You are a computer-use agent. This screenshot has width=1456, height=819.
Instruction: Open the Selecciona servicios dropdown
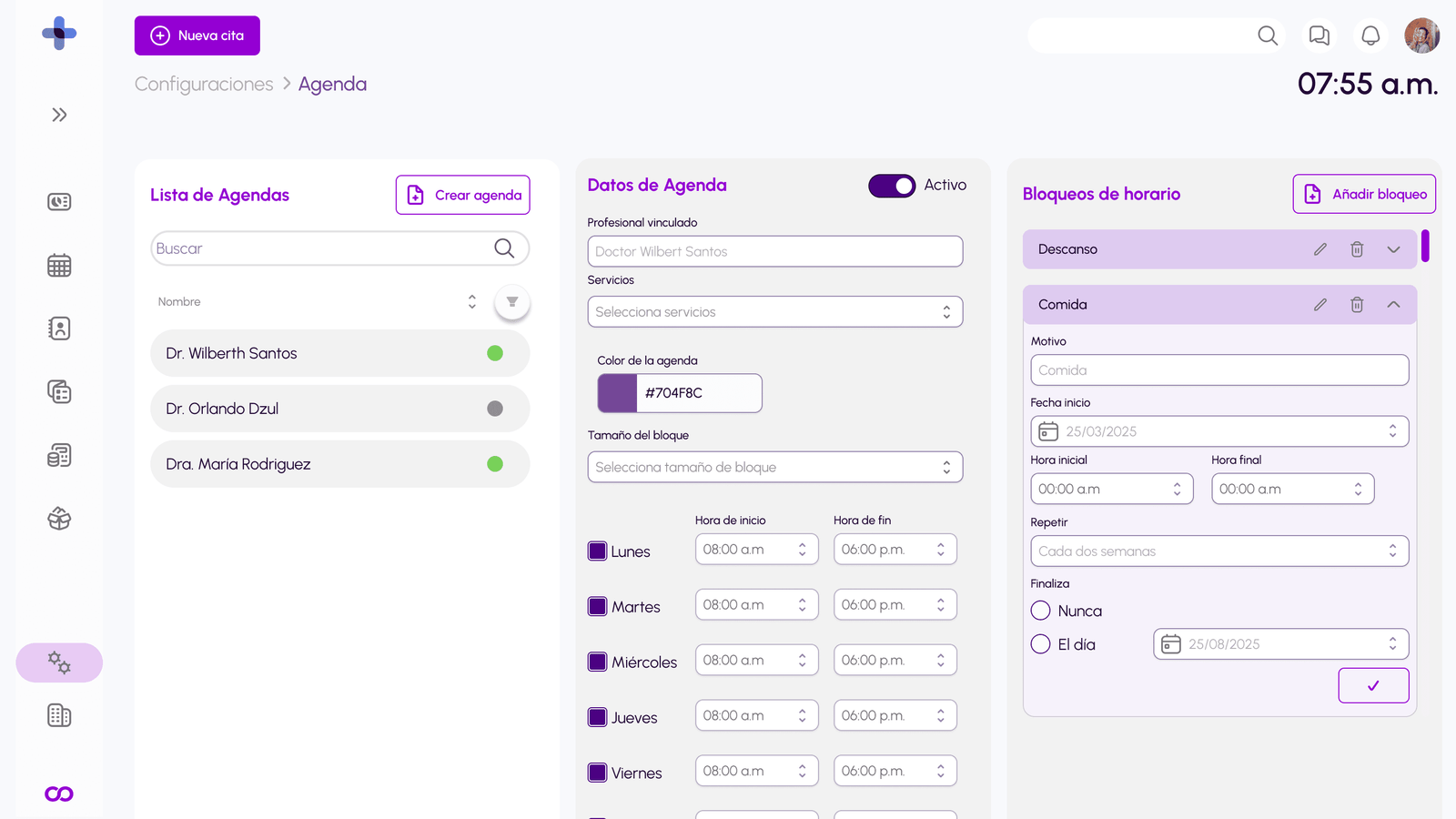[x=774, y=311]
